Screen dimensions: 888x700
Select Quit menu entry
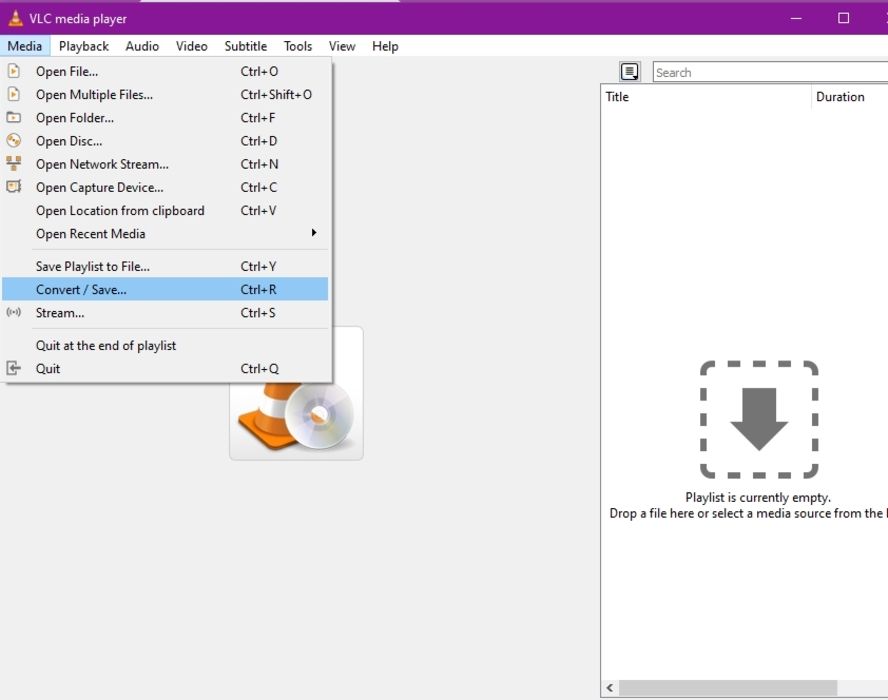(x=165, y=369)
